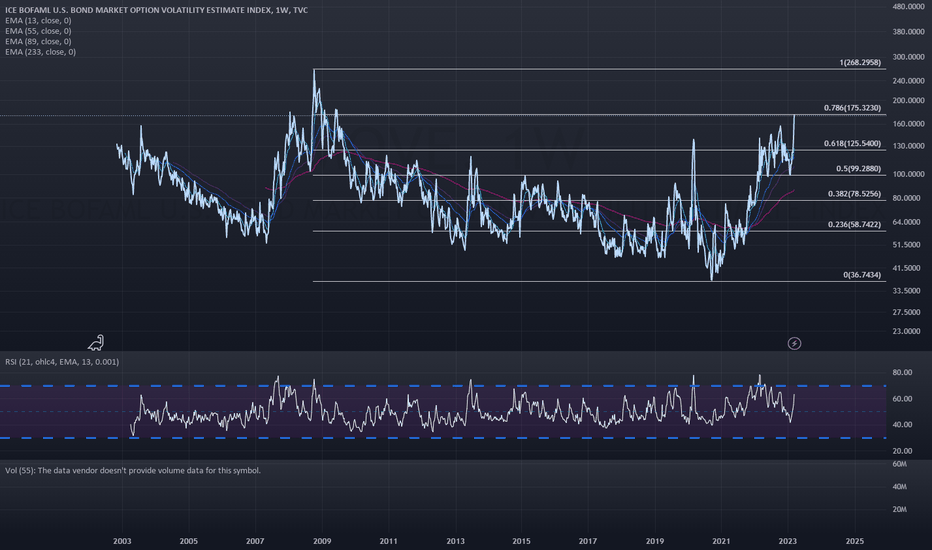Viewport: 932px width, 550px height.
Task: Click 64.0000 on the price scale
Action: pos(908,222)
